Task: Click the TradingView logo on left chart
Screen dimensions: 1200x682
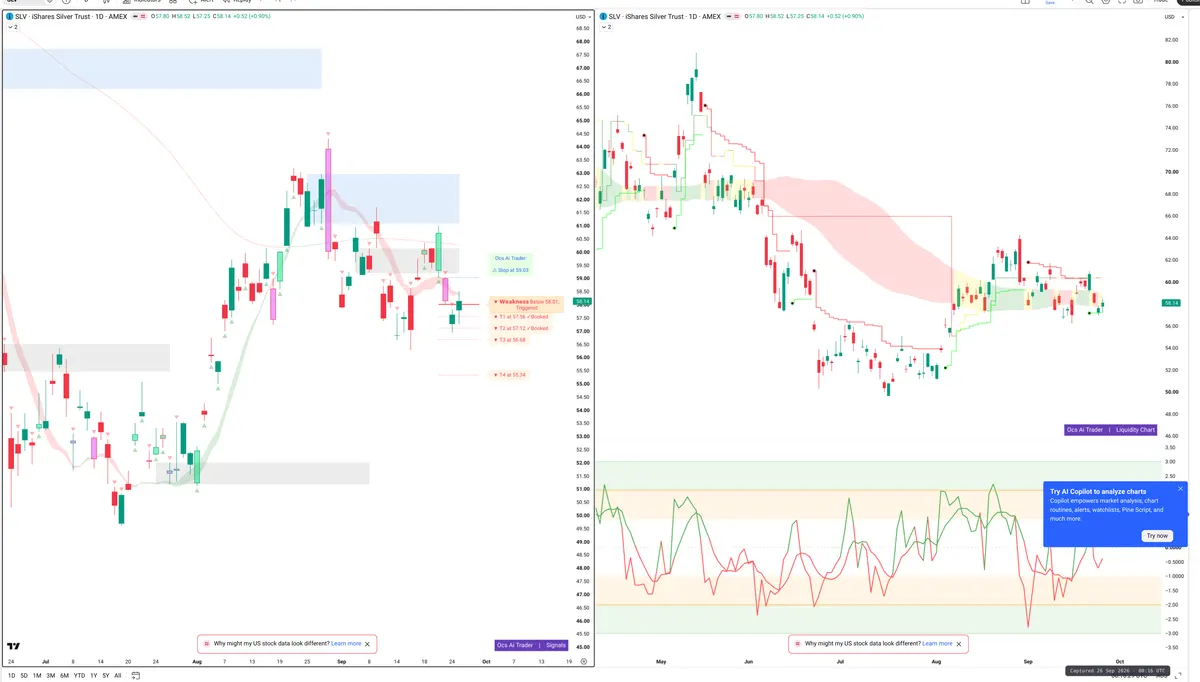Action: (x=13, y=647)
